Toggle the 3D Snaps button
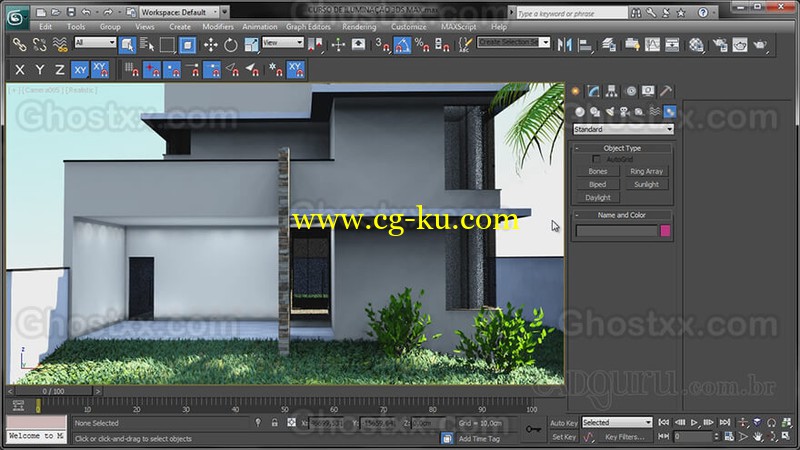Image resolution: width=800 pixels, height=450 pixels. [x=382, y=45]
